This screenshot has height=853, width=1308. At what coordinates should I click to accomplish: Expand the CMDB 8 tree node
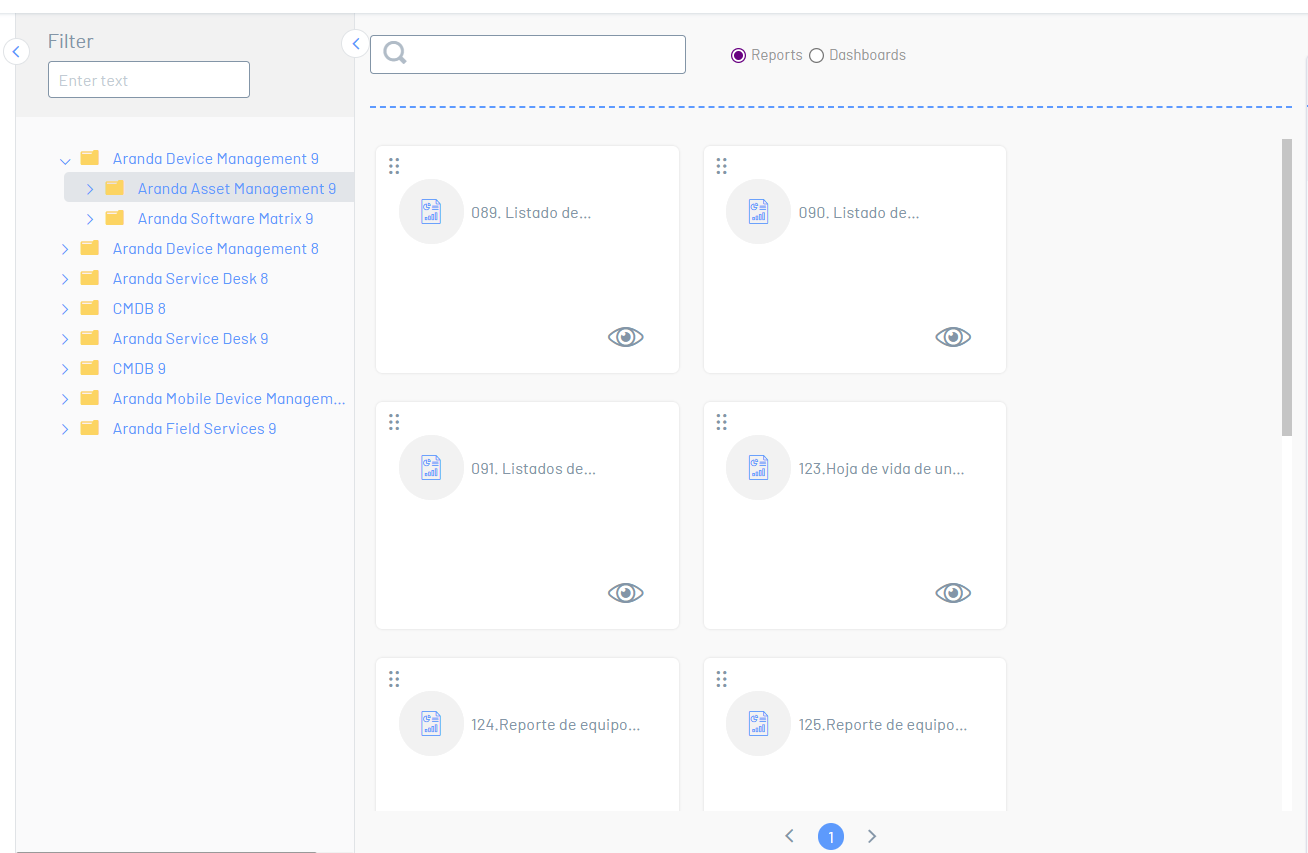(65, 309)
